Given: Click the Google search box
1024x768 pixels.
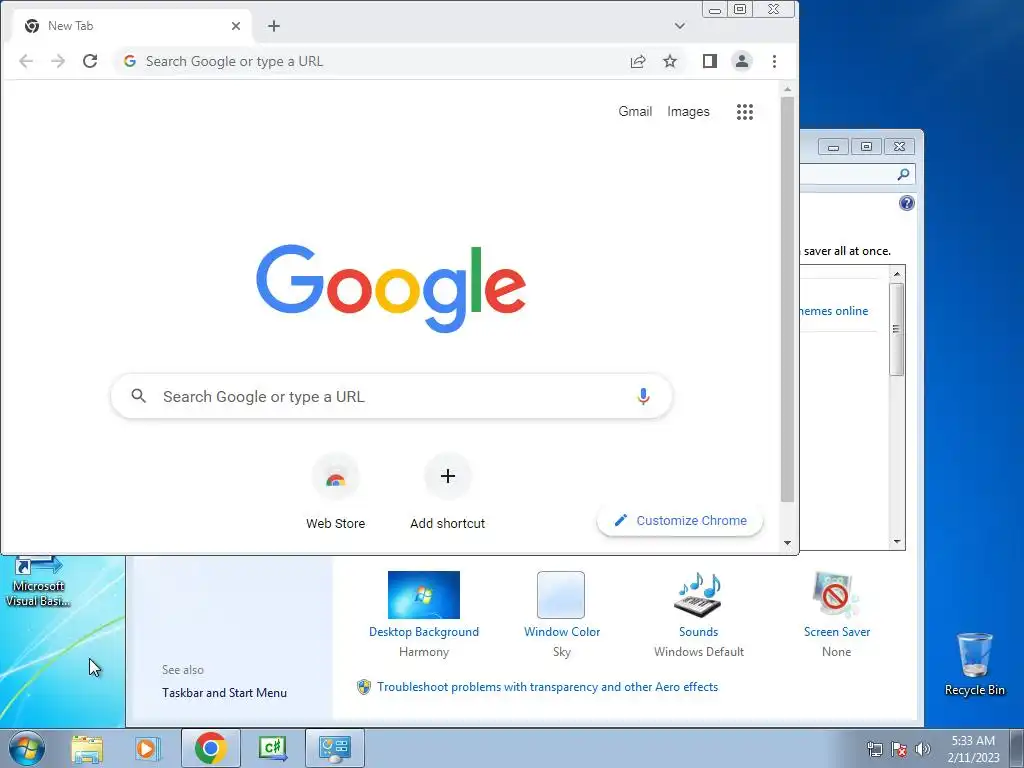Looking at the screenshot, I should tap(392, 396).
